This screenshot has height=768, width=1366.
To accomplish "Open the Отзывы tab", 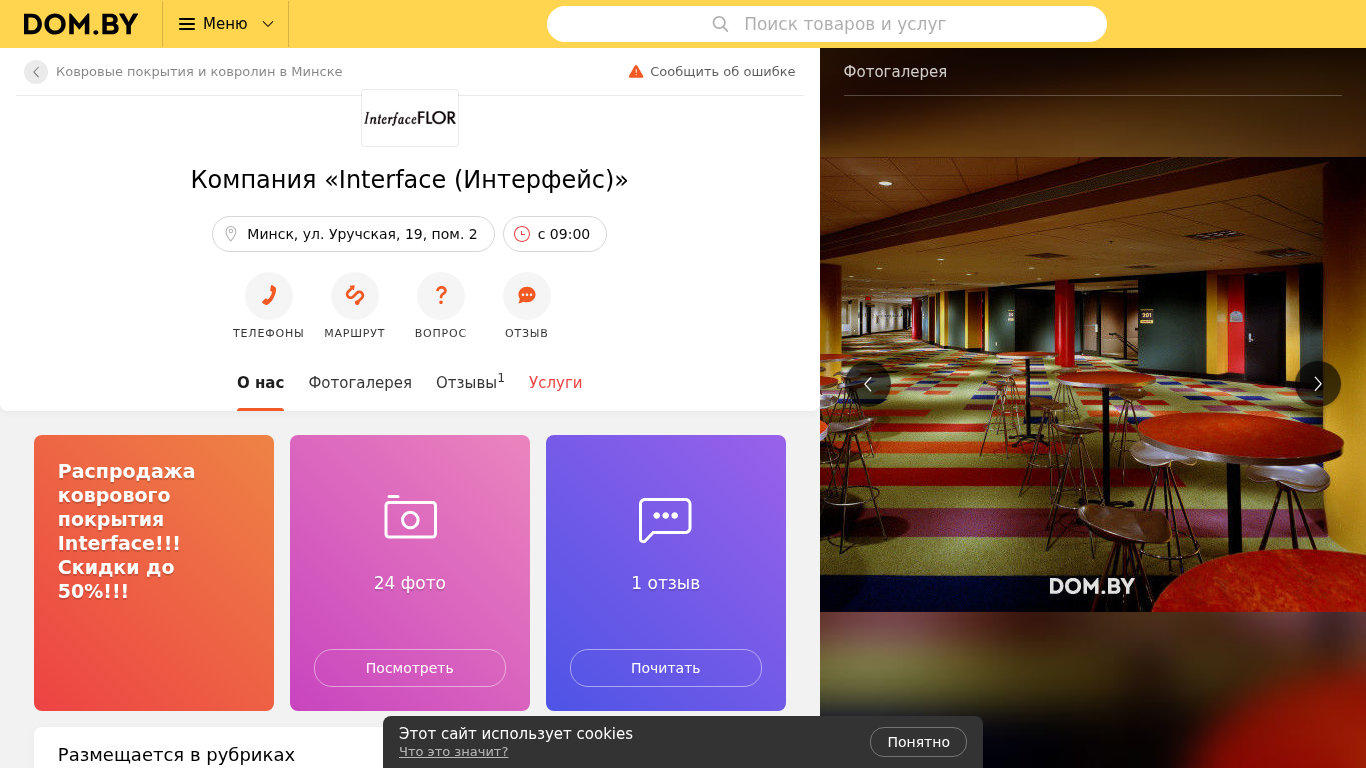I will coord(470,382).
